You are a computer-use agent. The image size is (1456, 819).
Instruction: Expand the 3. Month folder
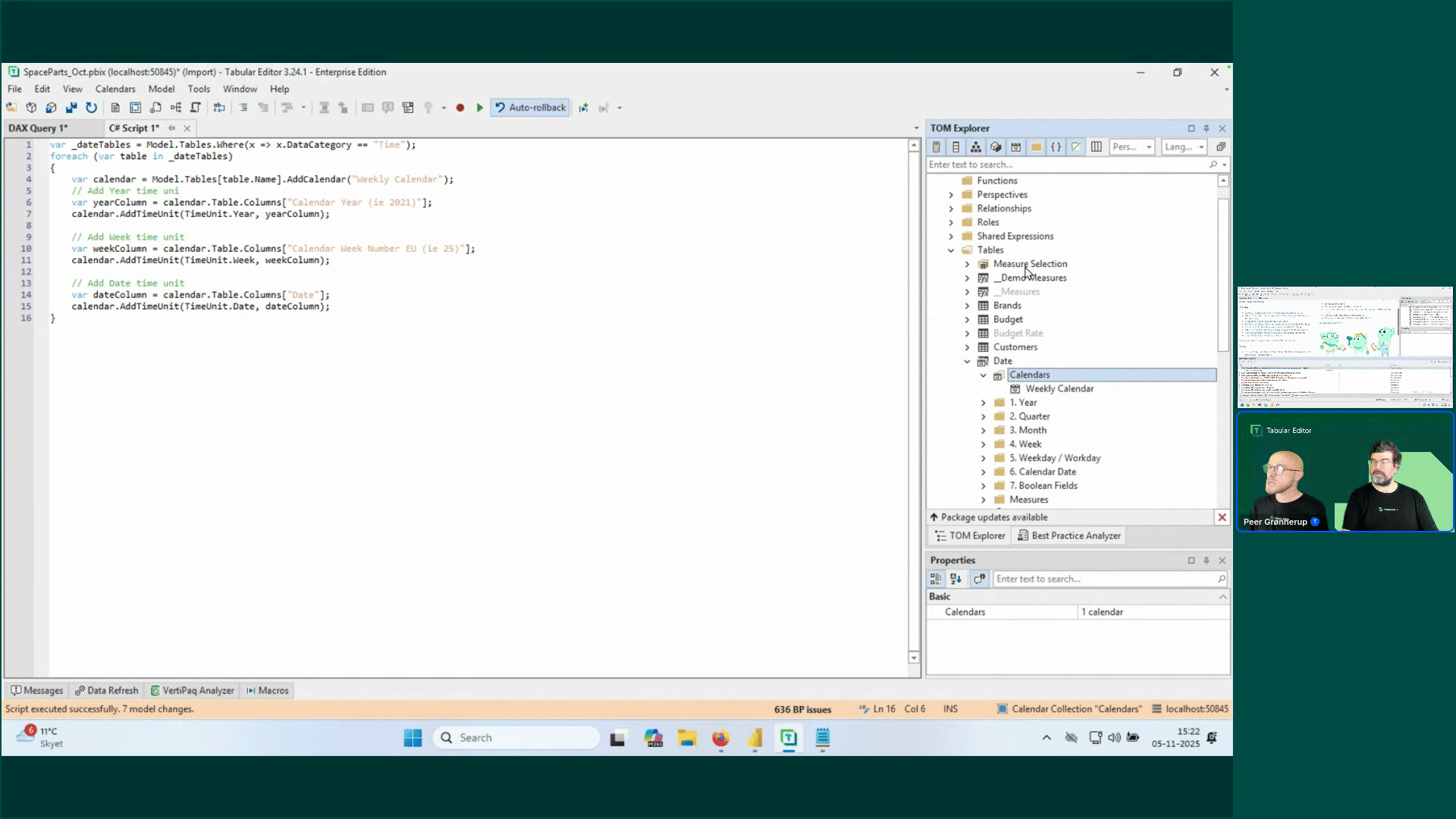point(984,431)
